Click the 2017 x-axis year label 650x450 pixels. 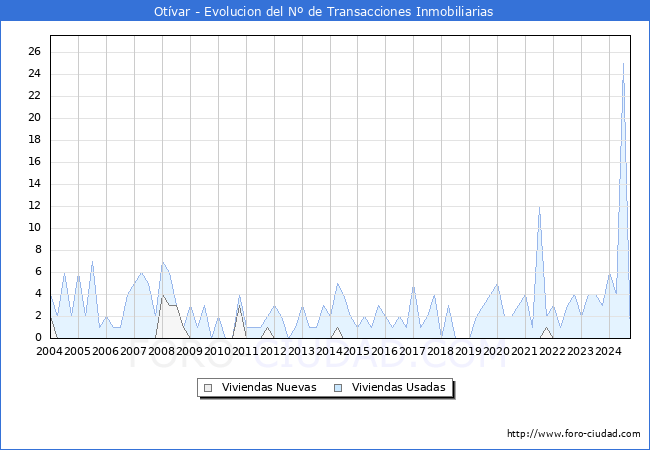click(412, 351)
